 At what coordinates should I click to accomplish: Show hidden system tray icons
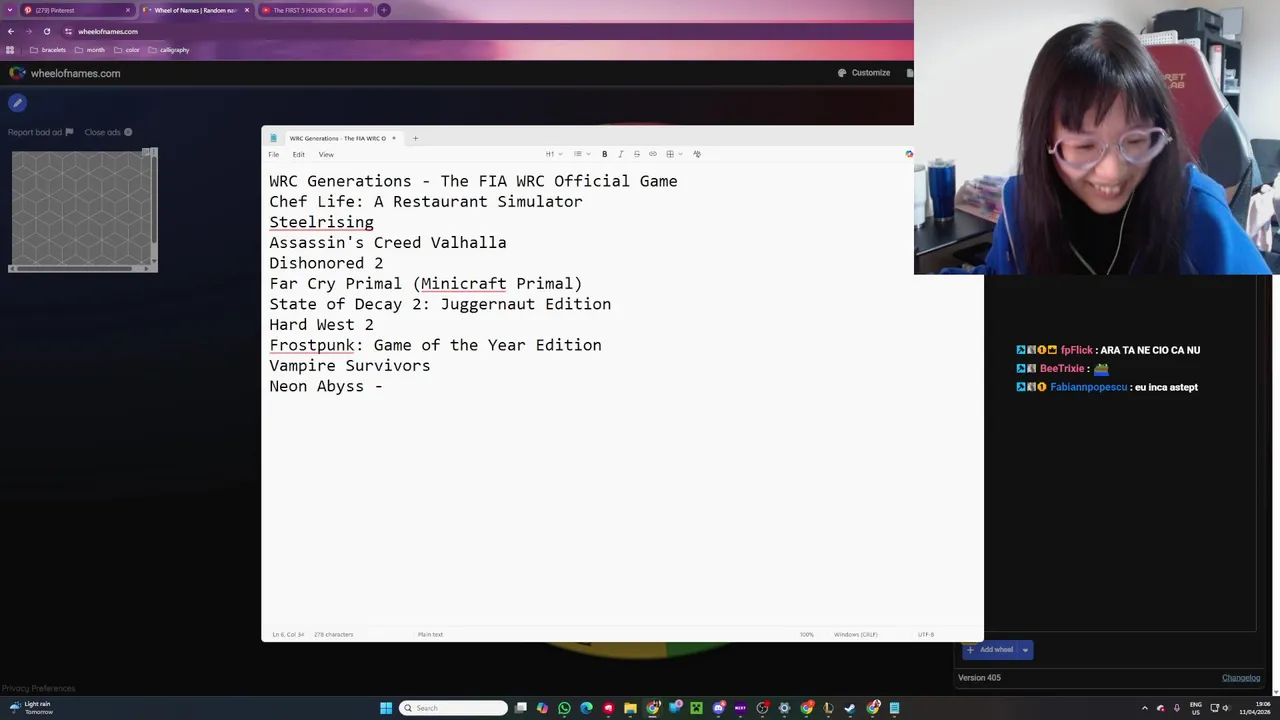(1145, 708)
